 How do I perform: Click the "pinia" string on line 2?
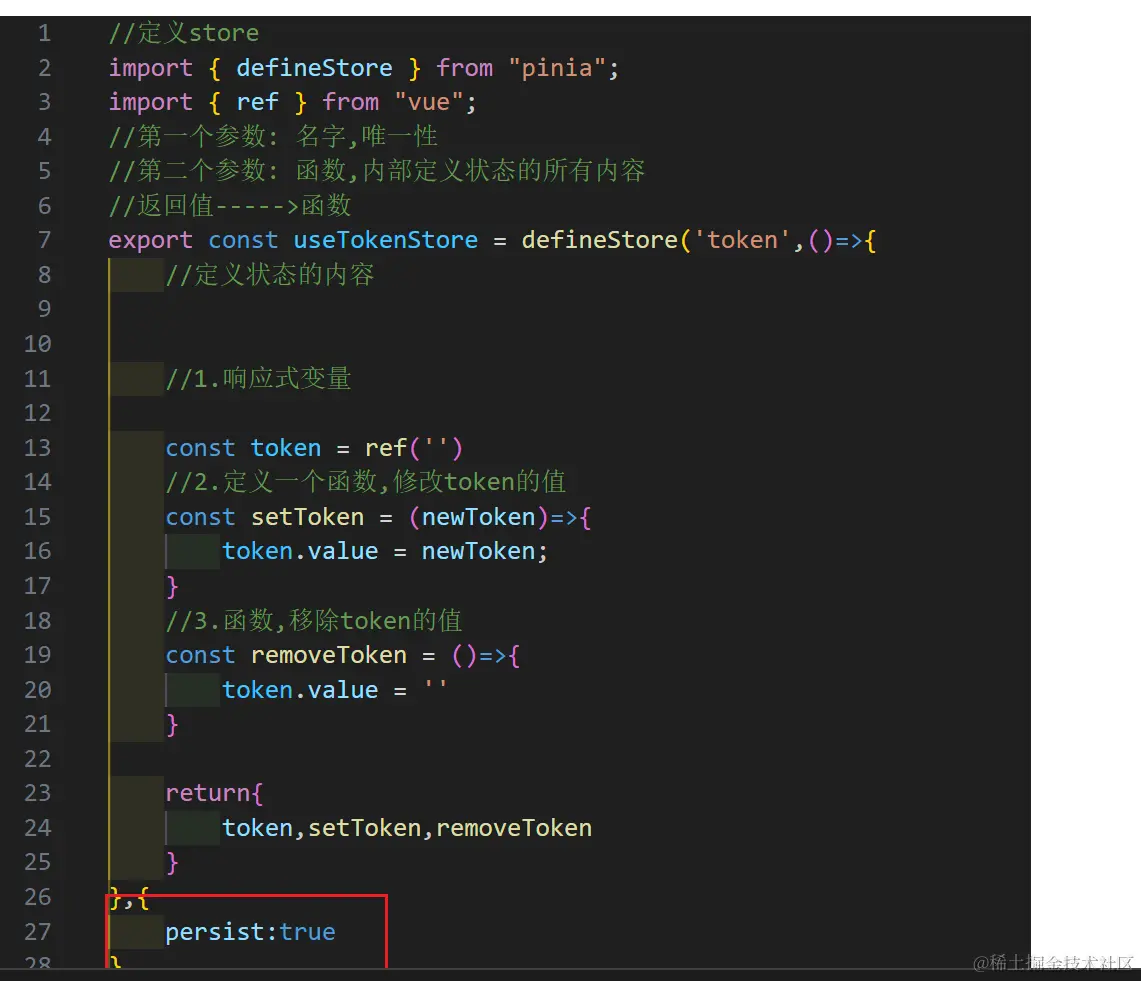pos(557,68)
